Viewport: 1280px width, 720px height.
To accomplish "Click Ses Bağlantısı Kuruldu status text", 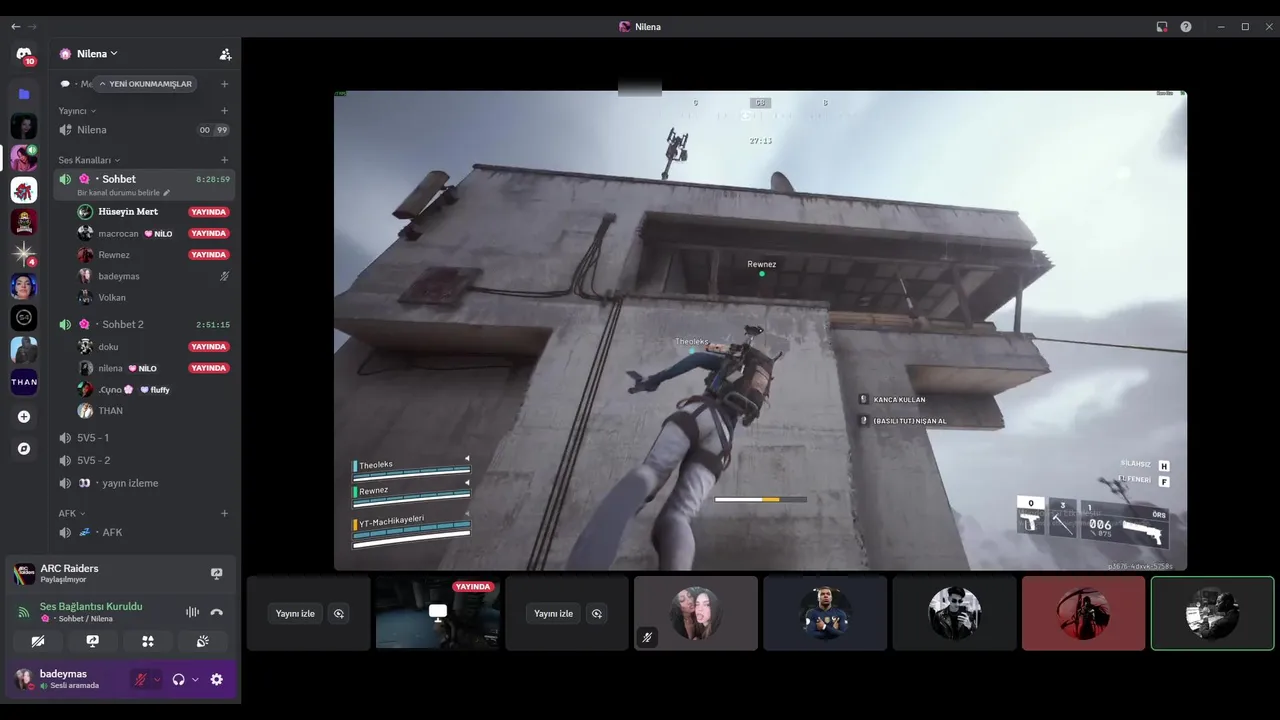I will (91, 606).
